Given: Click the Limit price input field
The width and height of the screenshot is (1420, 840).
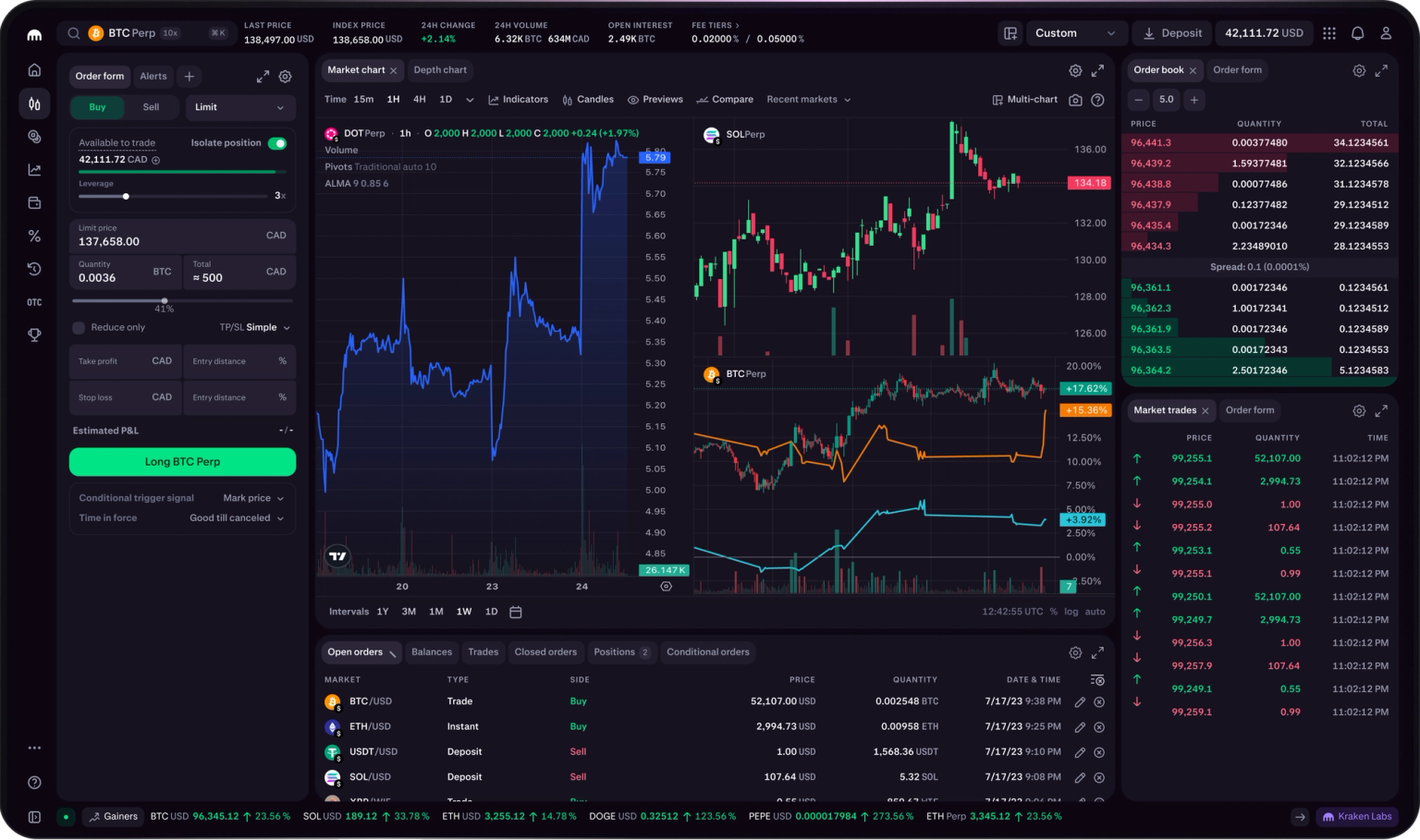Looking at the screenshot, I should click(x=182, y=236).
